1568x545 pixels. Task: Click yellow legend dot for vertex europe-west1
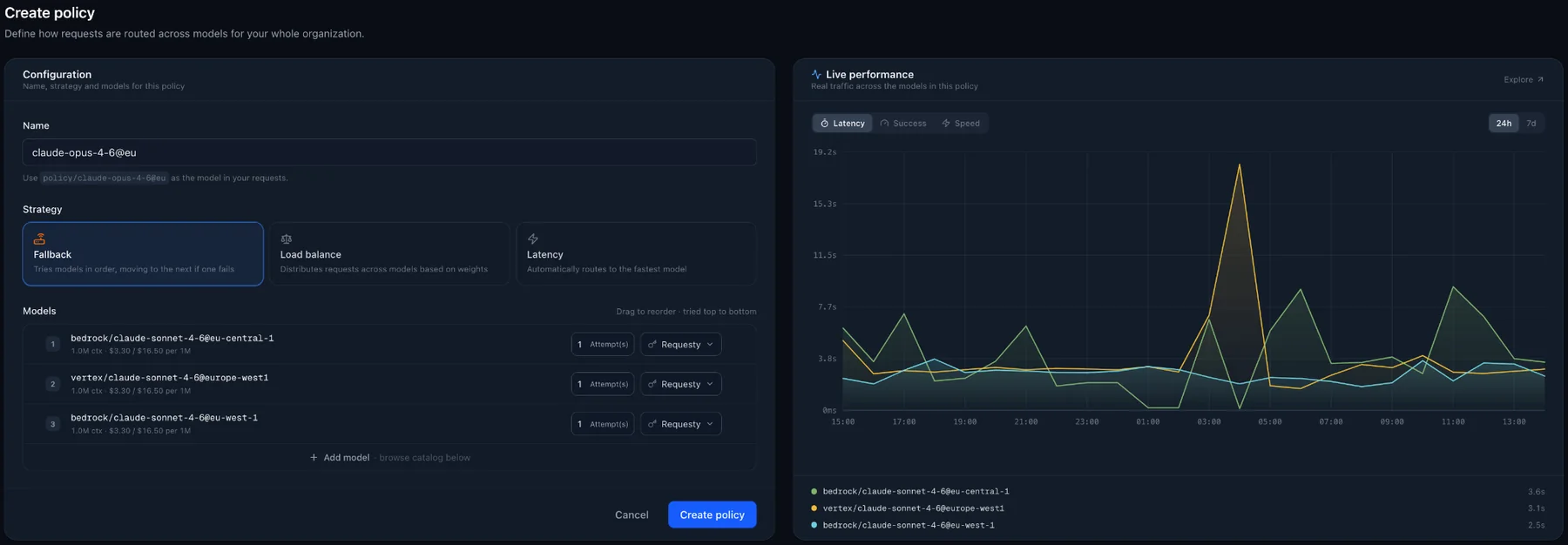(x=814, y=508)
